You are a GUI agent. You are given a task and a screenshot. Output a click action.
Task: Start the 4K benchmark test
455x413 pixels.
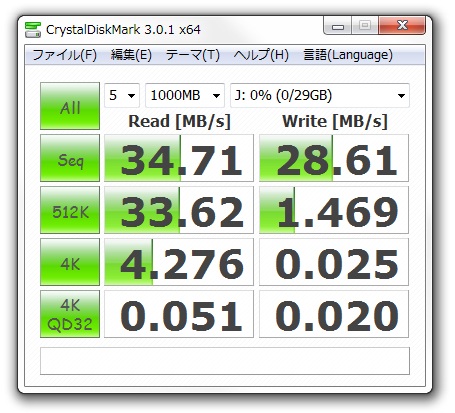tap(70, 262)
